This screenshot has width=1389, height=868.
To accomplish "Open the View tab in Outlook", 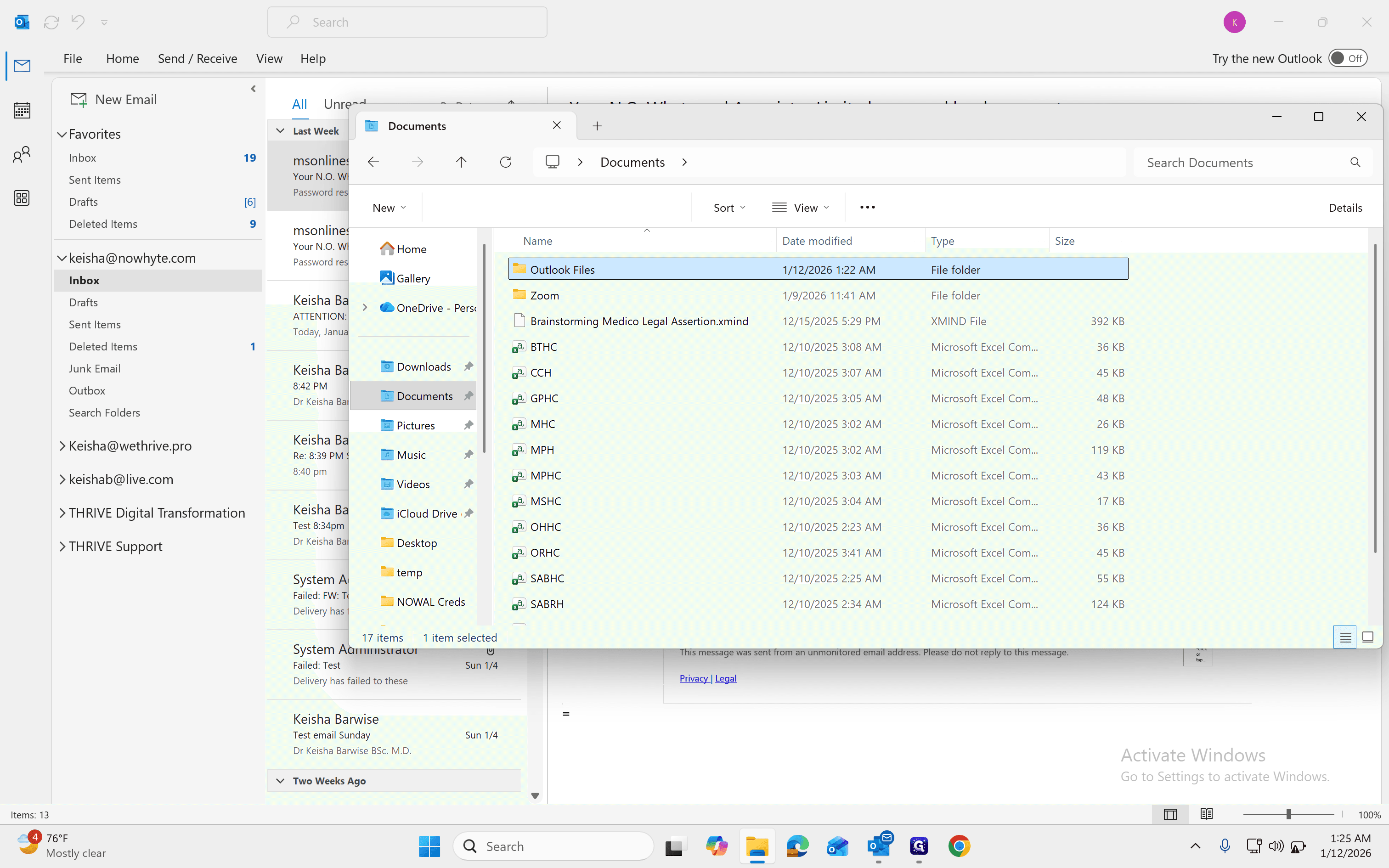I will 269,59.
